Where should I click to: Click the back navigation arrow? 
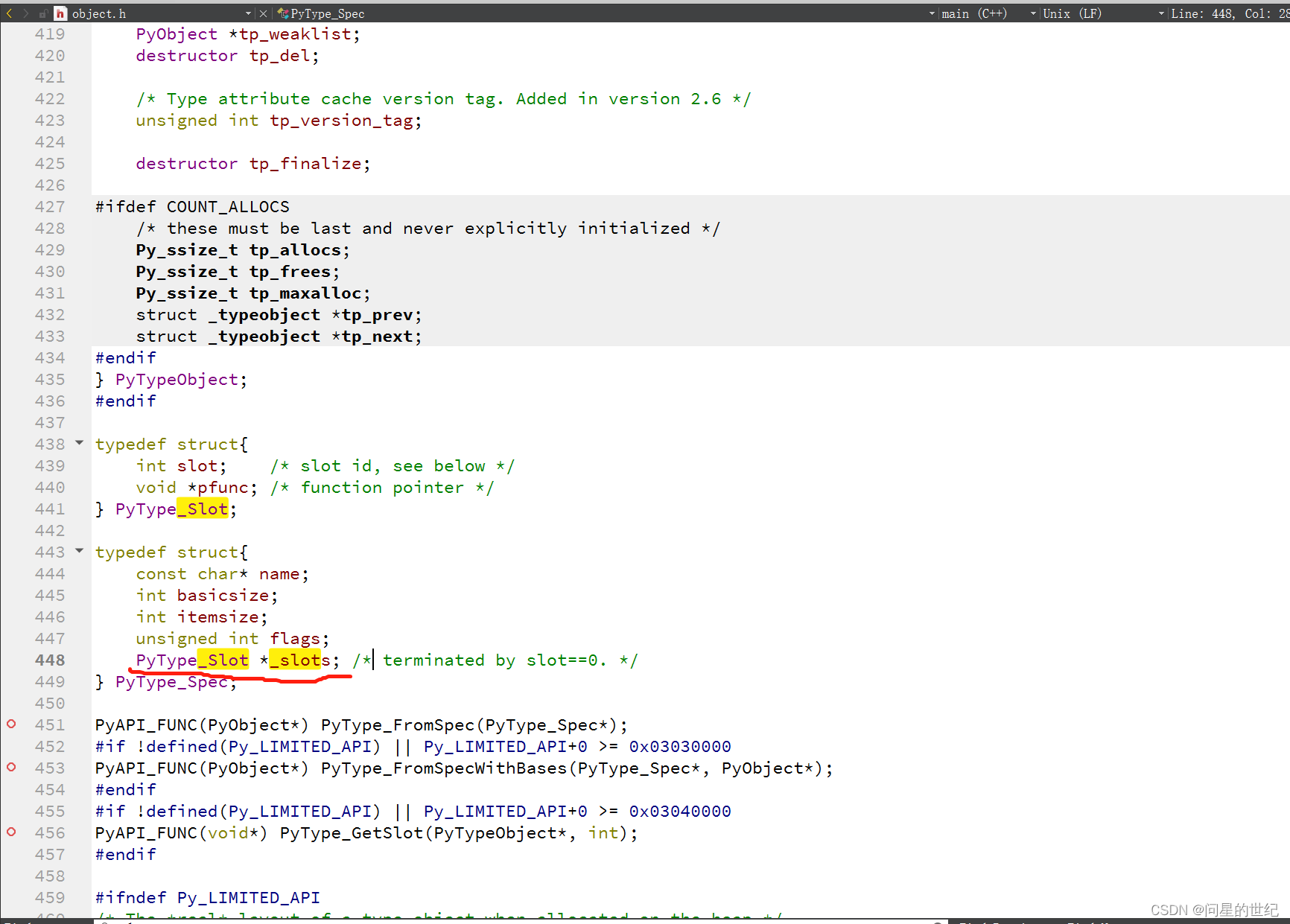click(8, 13)
